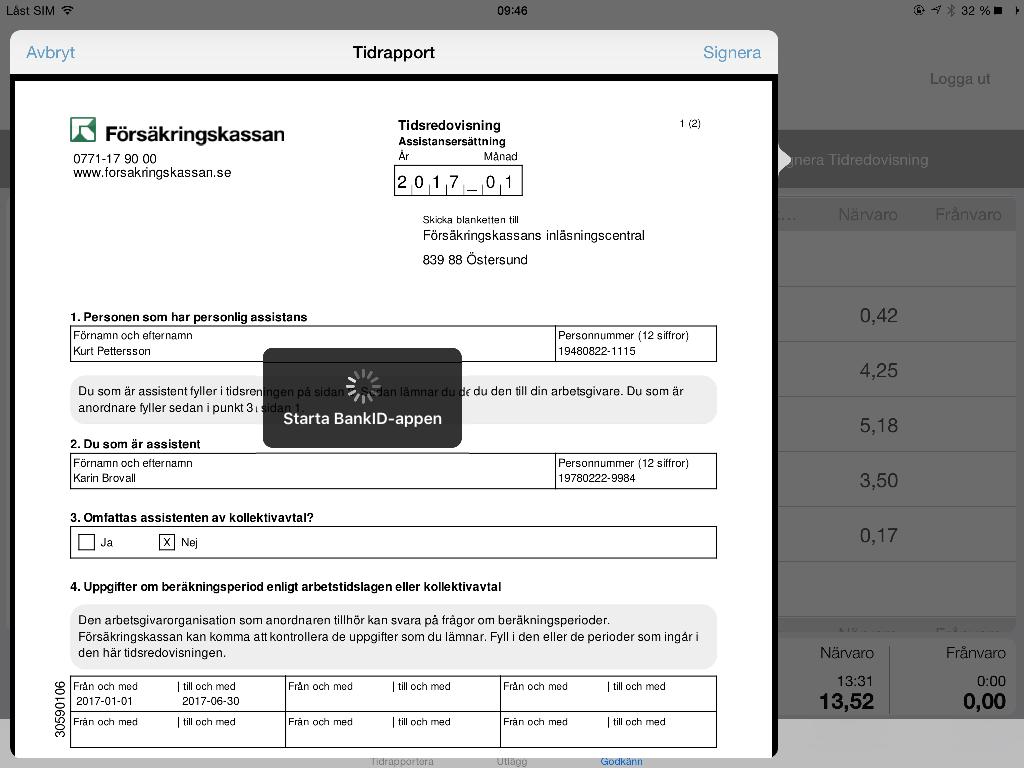The width and height of the screenshot is (1024, 768).
Task: Toggle the Nej checkbox for kollektivavtal
Action: [167, 542]
